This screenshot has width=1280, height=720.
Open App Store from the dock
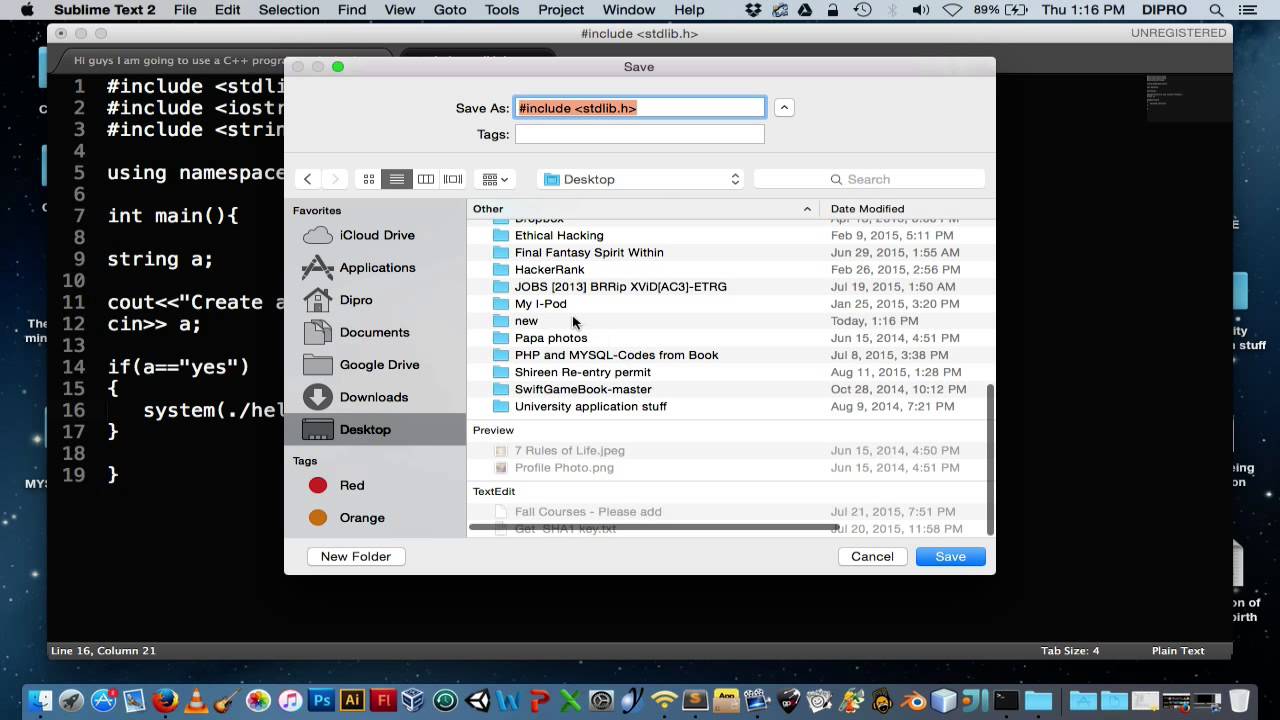[103, 700]
